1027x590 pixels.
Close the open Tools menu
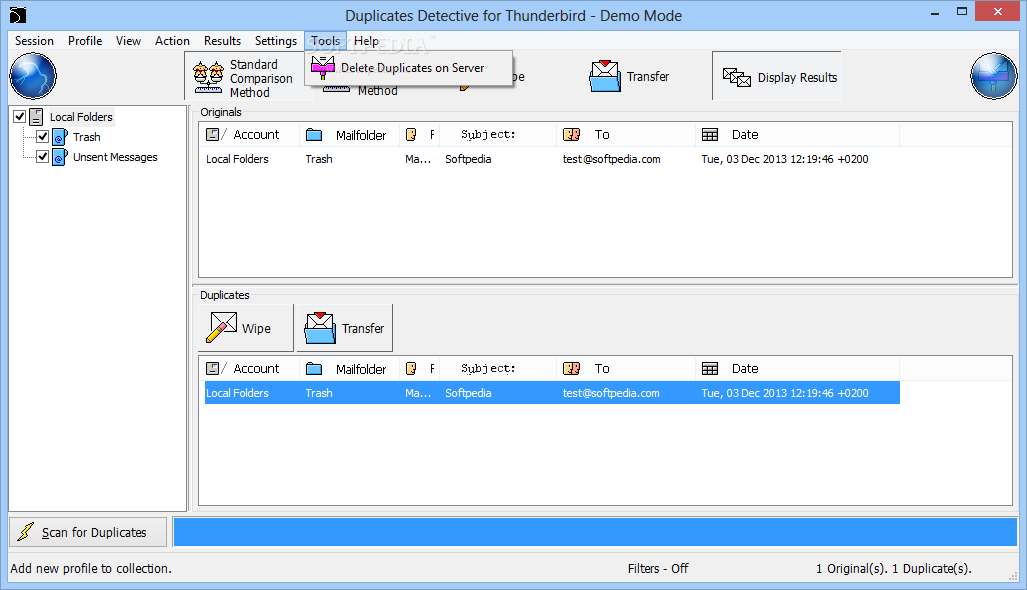(x=326, y=41)
